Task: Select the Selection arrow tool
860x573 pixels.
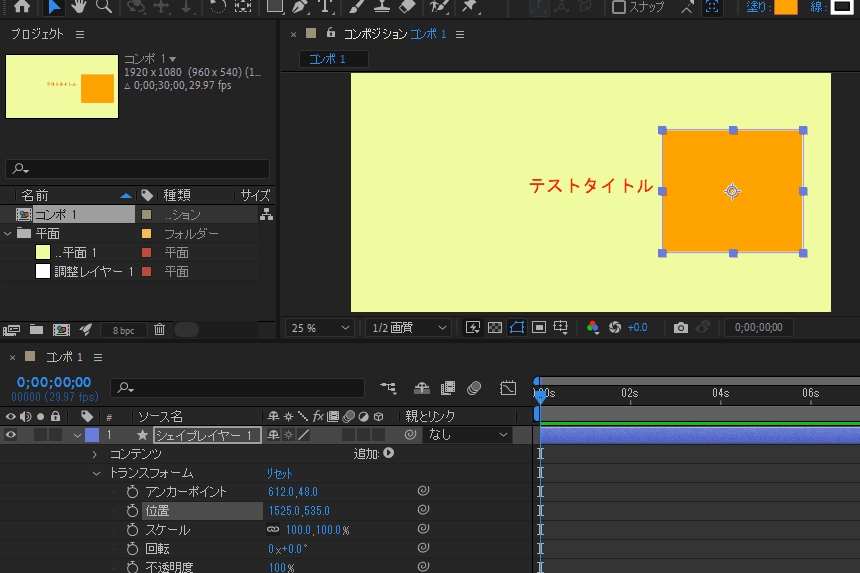Action: (54, 7)
